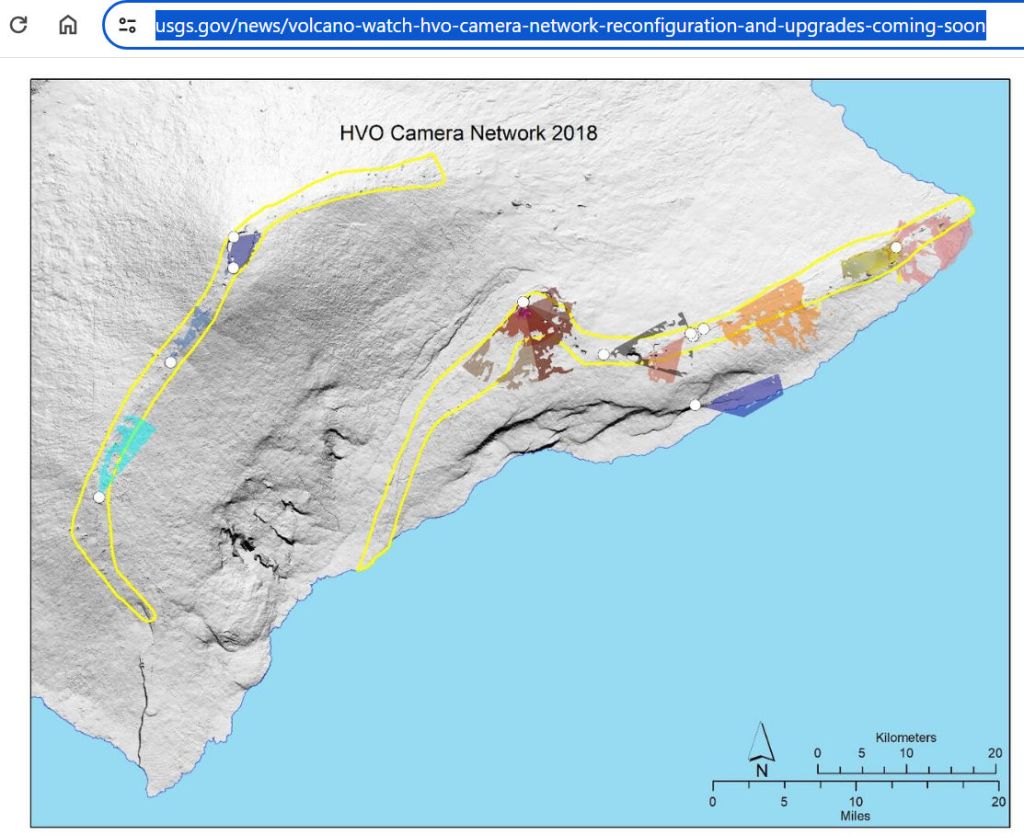Click the "HVO Camera Network 2018" map title

pos(468,132)
